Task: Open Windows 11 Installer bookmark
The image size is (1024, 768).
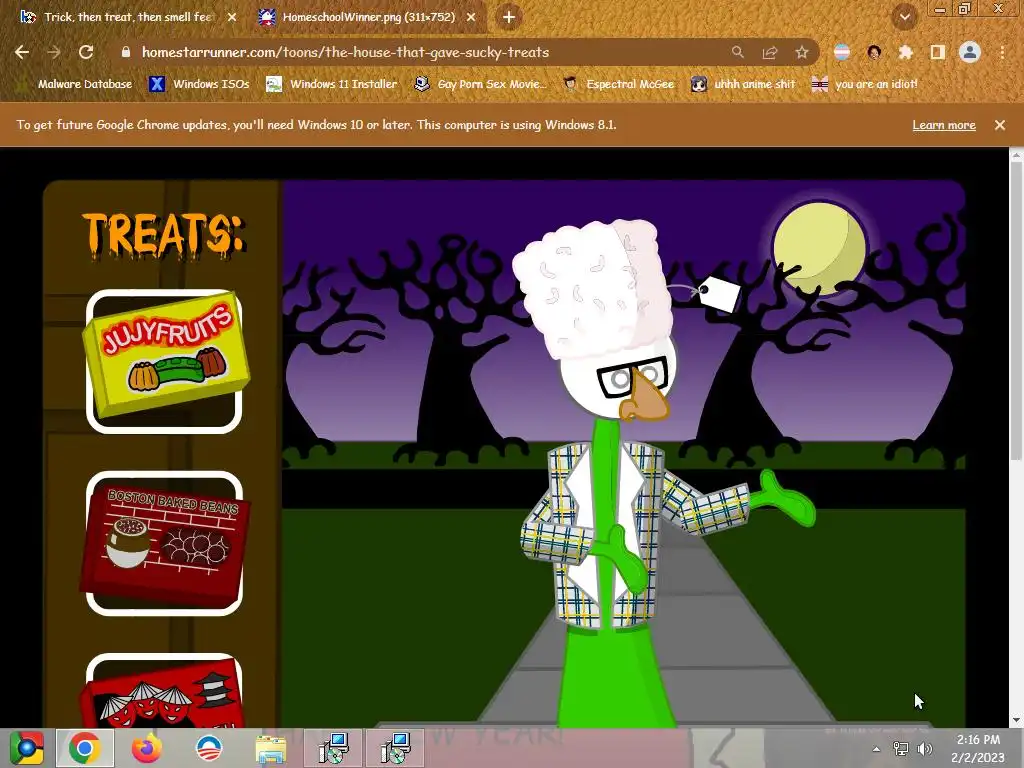Action: 332,84
